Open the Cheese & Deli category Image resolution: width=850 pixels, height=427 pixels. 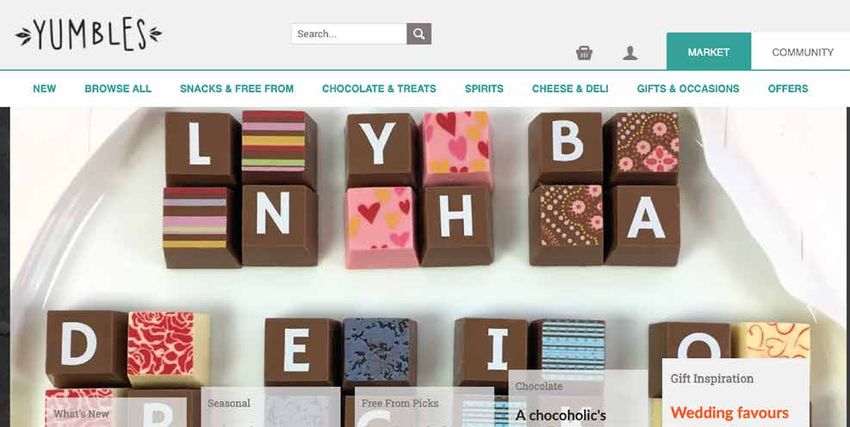click(x=570, y=89)
